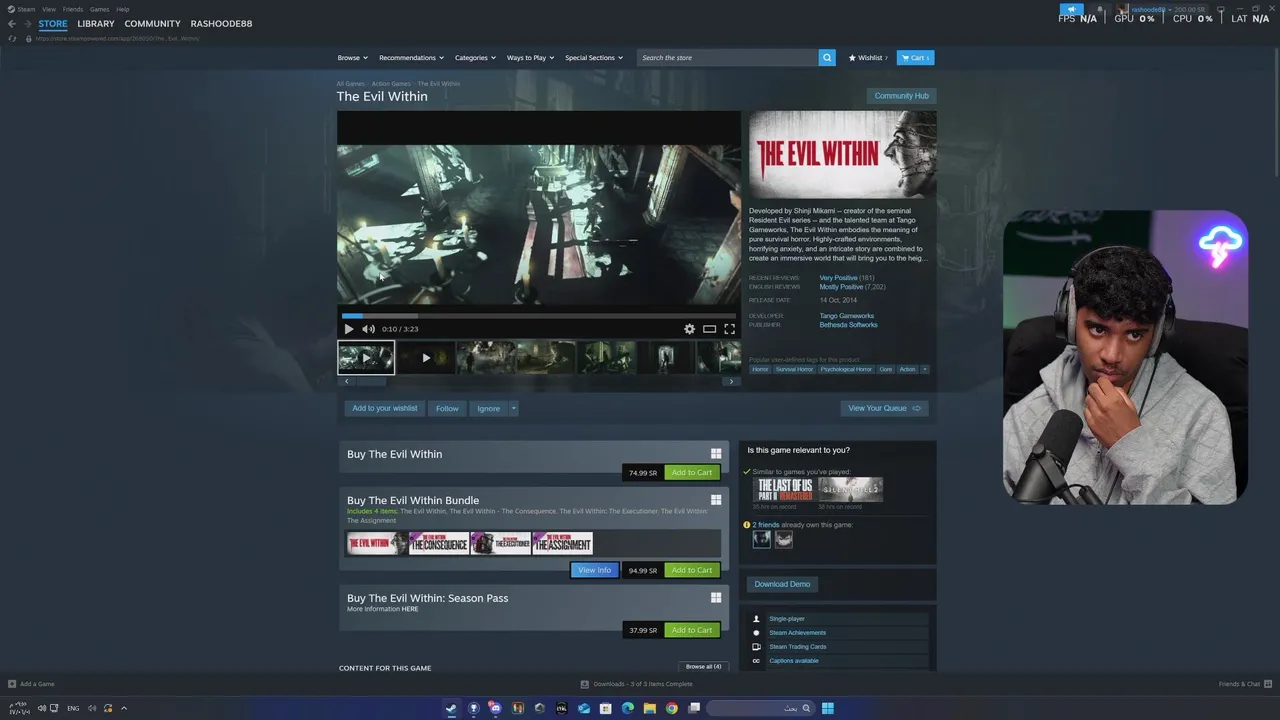
Task: Click the Survival Horror tag
Action: point(794,369)
